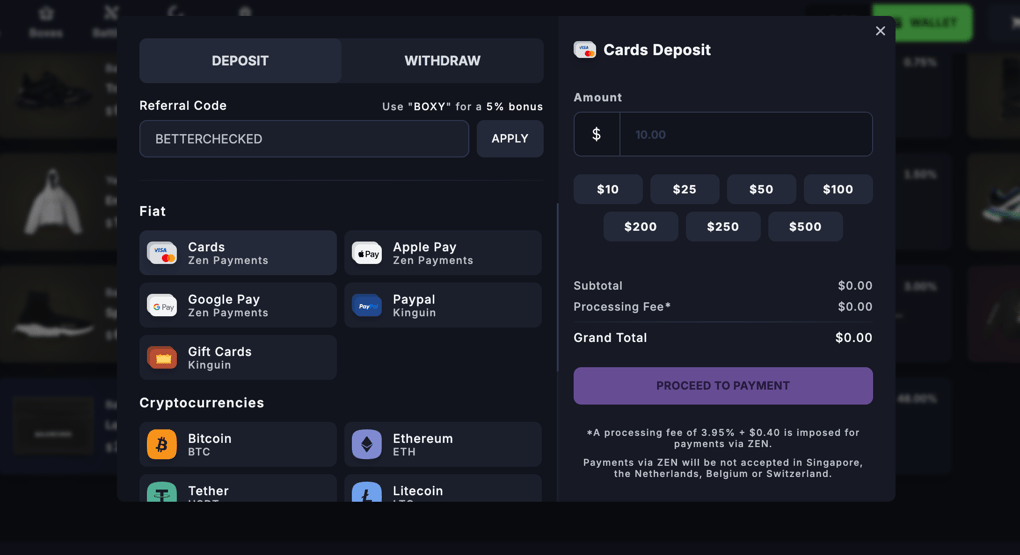Choose the $25 preset amount
The image size is (1020, 555).
[685, 189]
